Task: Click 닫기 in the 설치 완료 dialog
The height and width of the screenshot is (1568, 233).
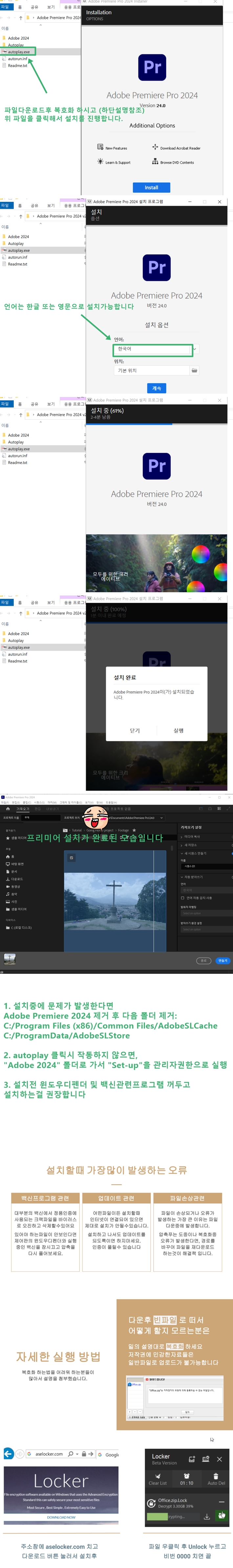Action: tap(135, 730)
